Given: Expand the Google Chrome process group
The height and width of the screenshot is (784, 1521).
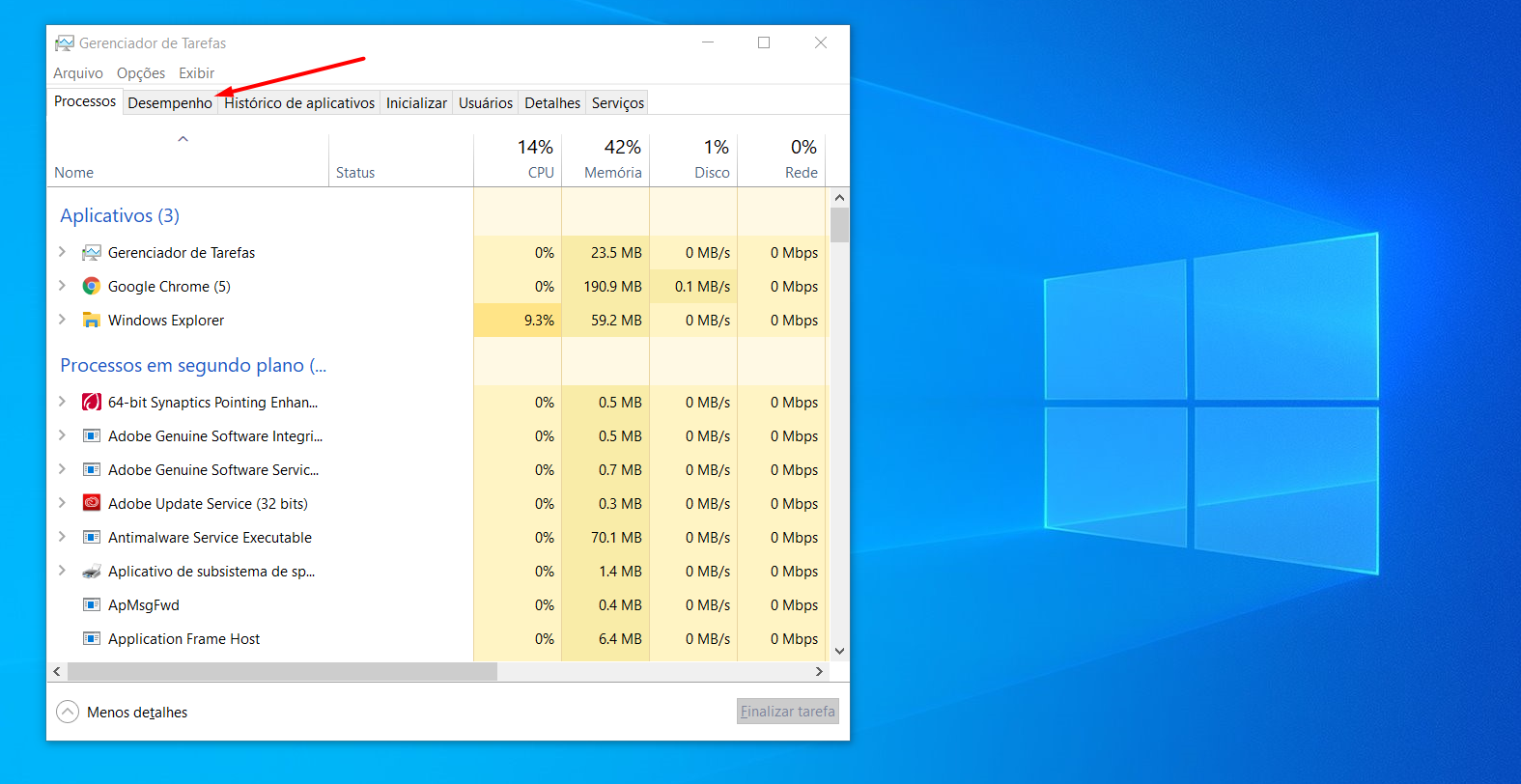Looking at the screenshot, I should point(62,286).
